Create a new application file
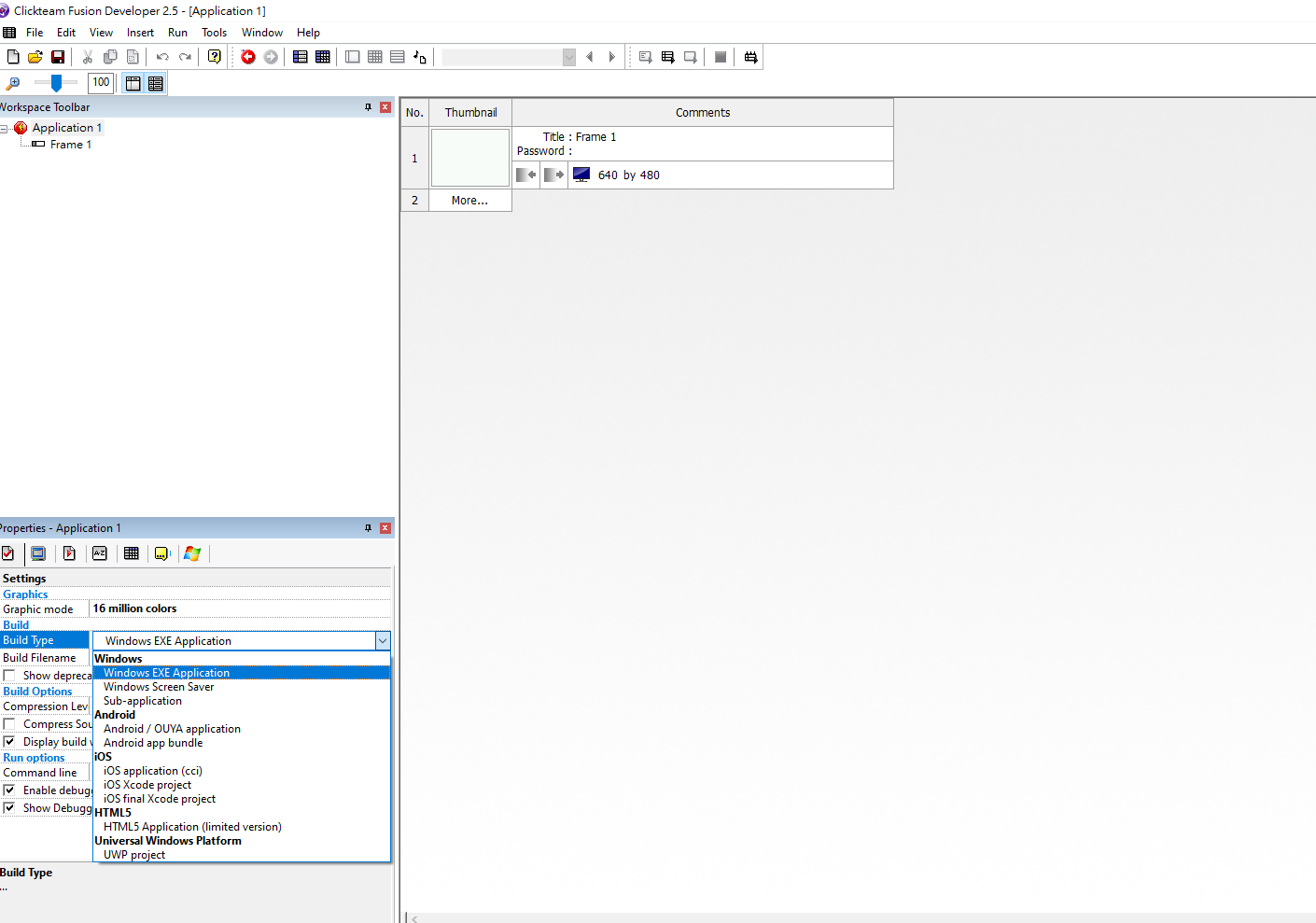Image resolution: width=1316 pixels, height=923 pixels. [x=13, y=57]
